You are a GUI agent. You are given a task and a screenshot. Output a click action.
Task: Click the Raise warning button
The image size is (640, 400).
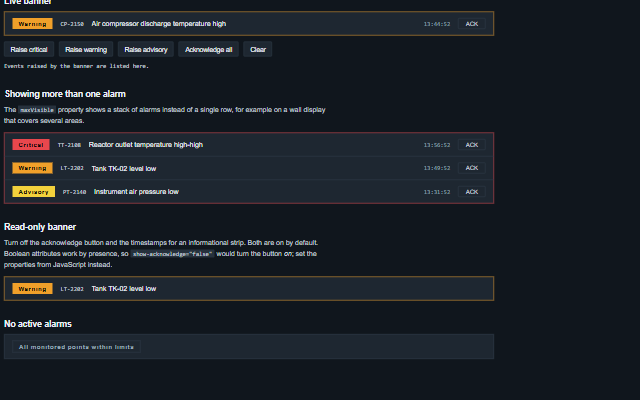86,49
